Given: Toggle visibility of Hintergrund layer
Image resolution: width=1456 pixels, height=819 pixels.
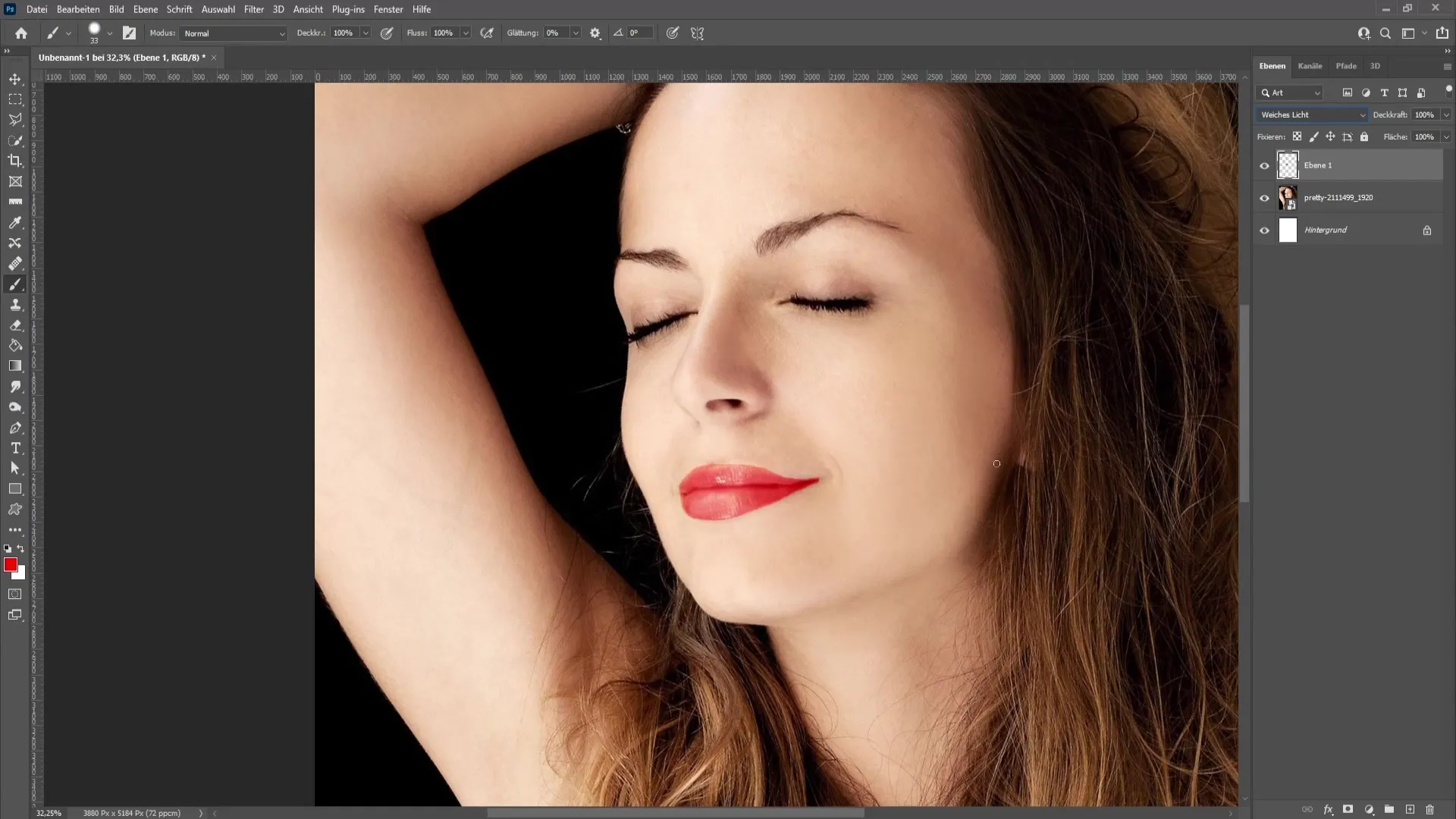Looking at the screenshot, I should tap(1263, 230).
